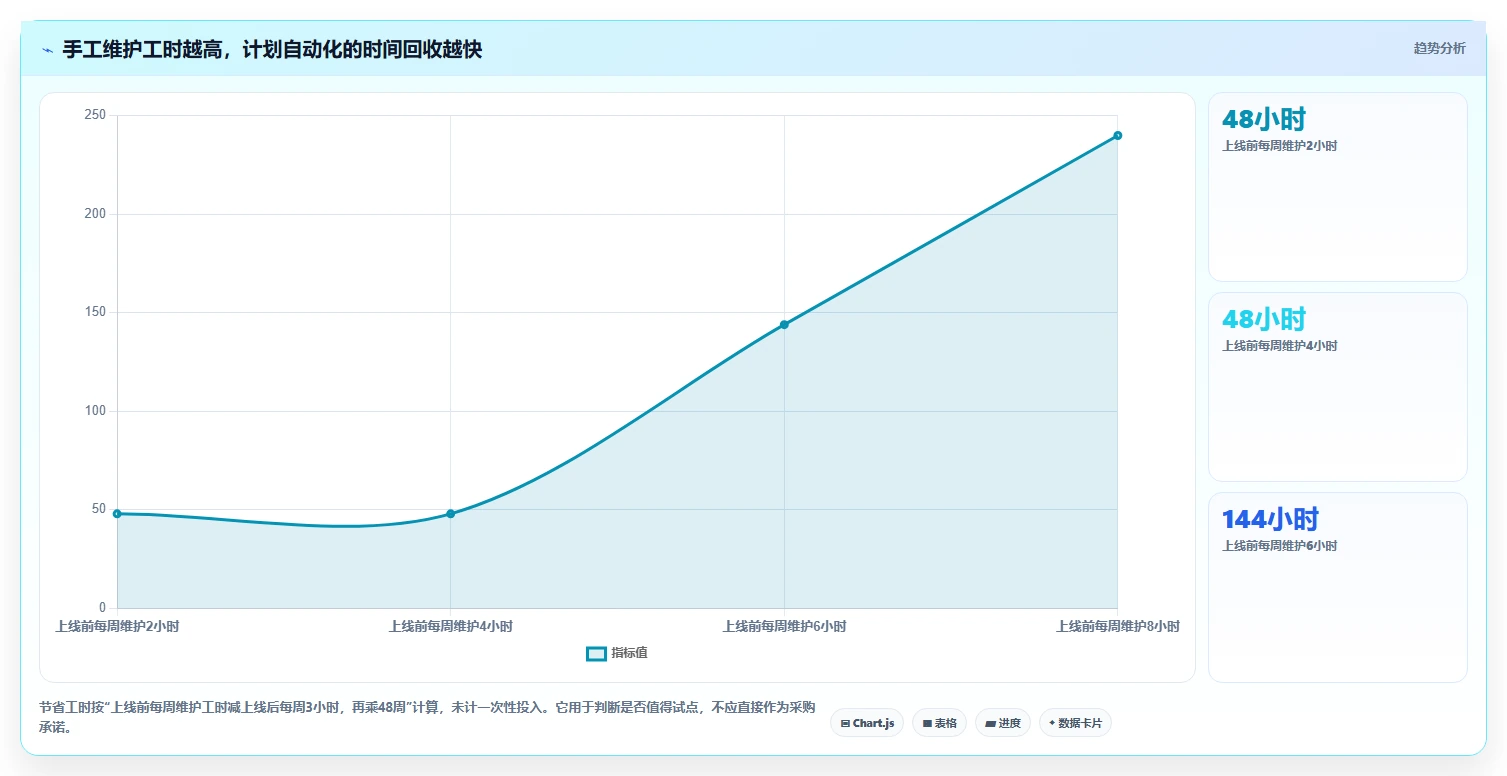The image size is (1507, 776).
Task: Click the 48小时 value above 上线前每周维护2小时
Action: tap(1264, 119)
